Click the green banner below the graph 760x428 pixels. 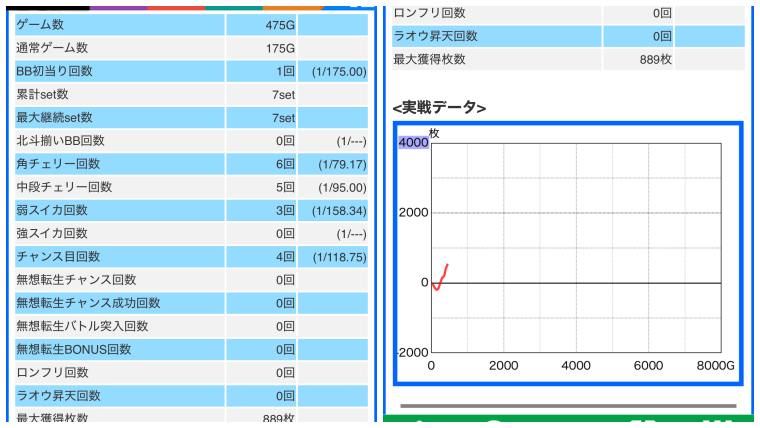568,421
